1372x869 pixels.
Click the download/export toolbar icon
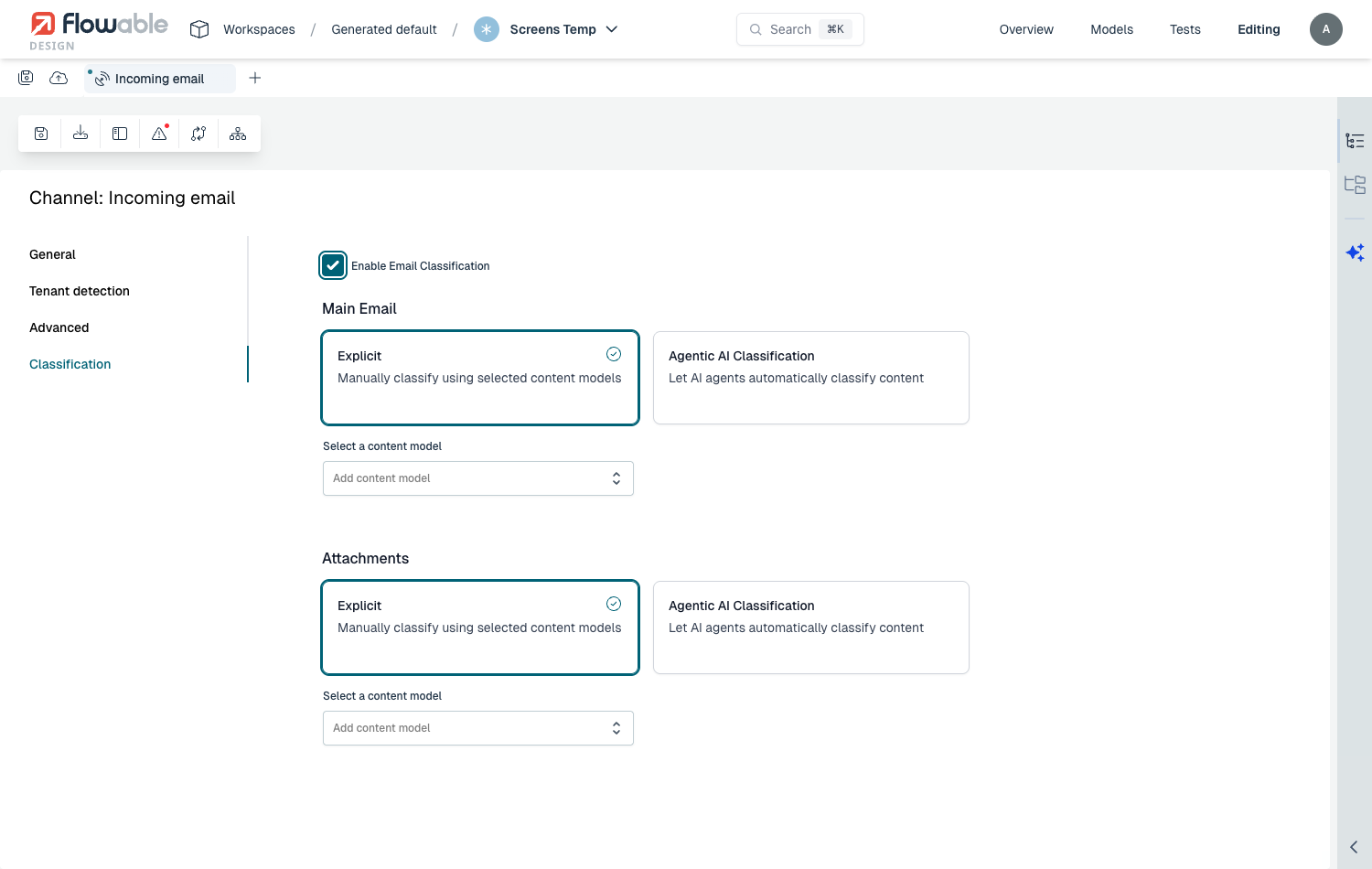(80, 134)
